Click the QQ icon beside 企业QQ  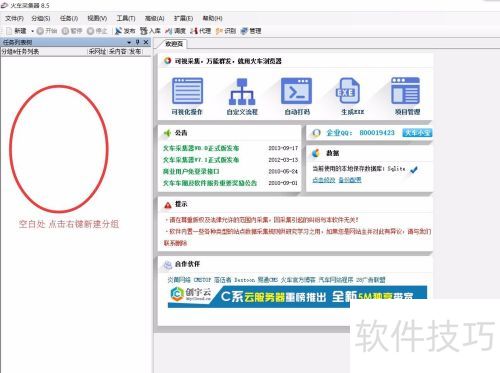pos(316,133)
